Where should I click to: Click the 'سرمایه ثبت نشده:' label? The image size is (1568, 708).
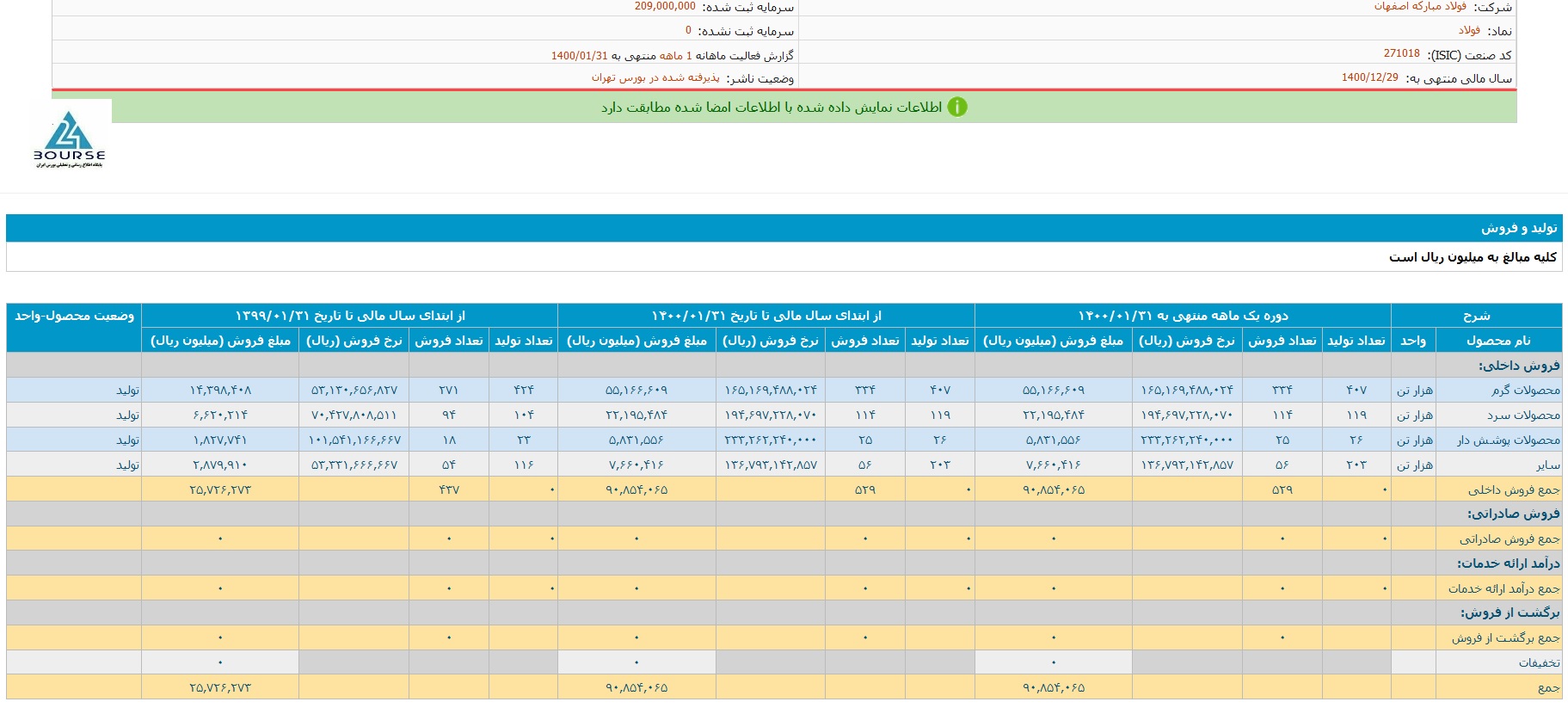click(746, 31)
